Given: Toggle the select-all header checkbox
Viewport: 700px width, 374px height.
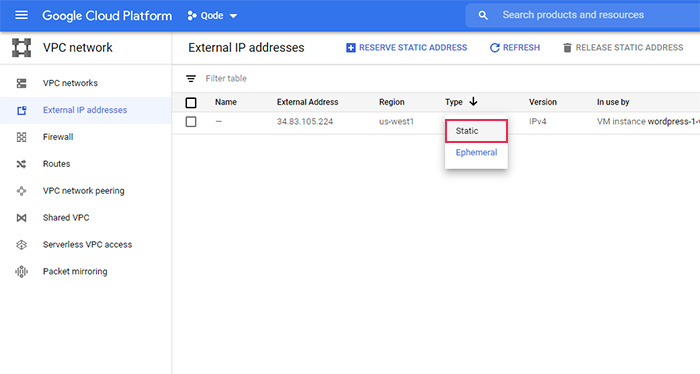Looking at the screenshot, I should pos(191,103).
